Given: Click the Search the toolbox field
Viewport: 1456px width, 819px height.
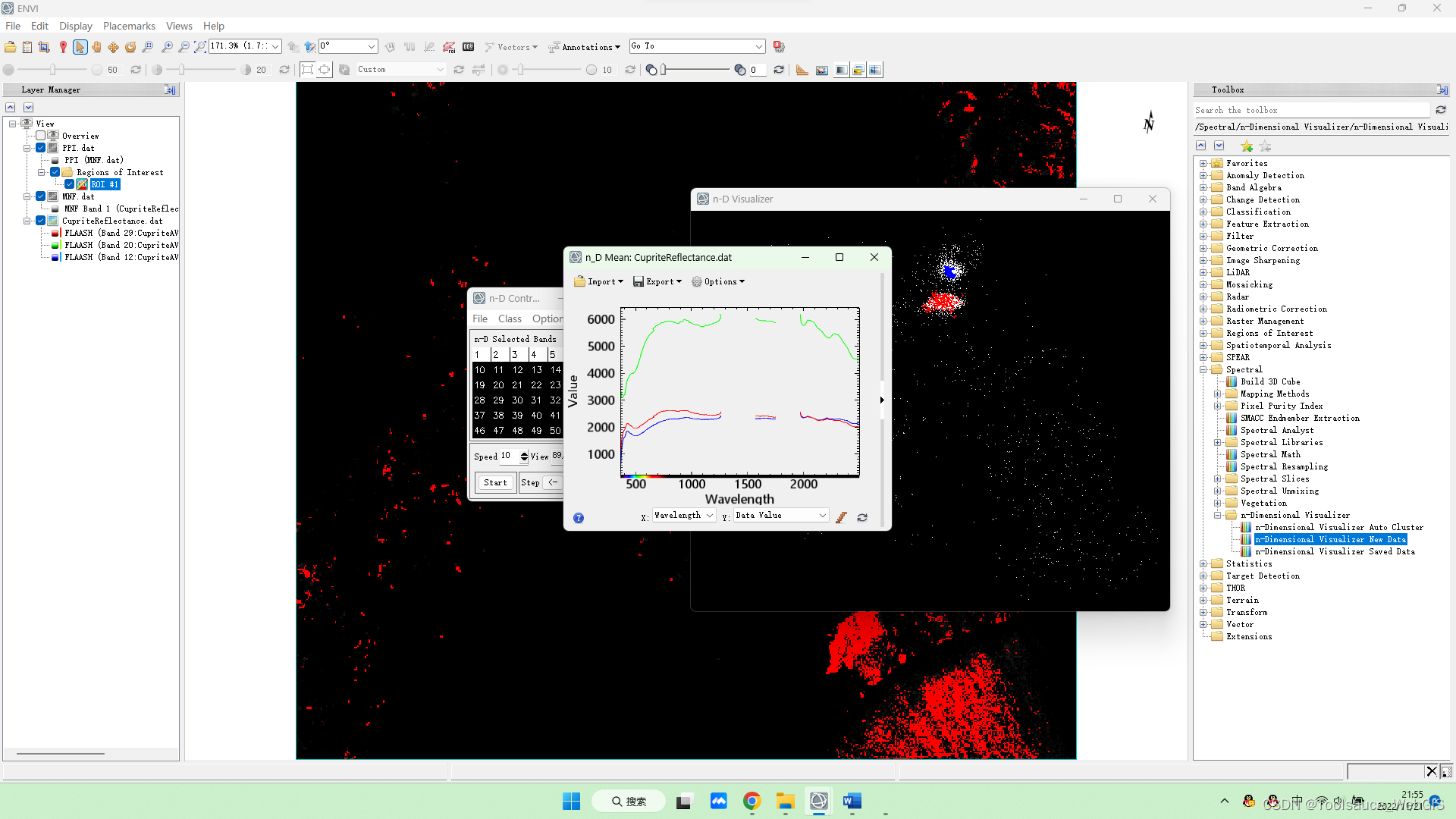Looking at the screenshot, I should point(1311,110).
